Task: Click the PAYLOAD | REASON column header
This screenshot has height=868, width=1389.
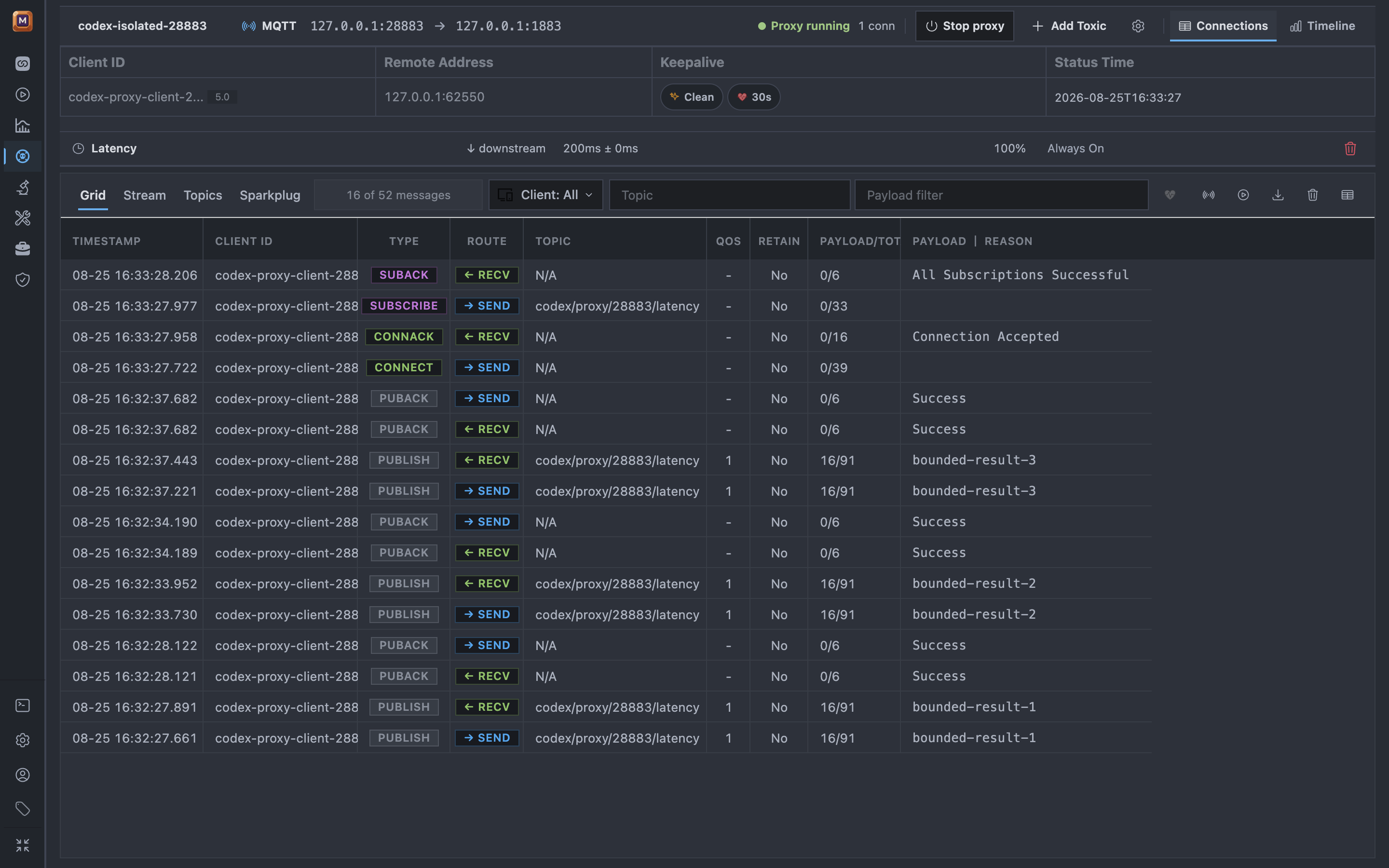Action: (972, 241)
